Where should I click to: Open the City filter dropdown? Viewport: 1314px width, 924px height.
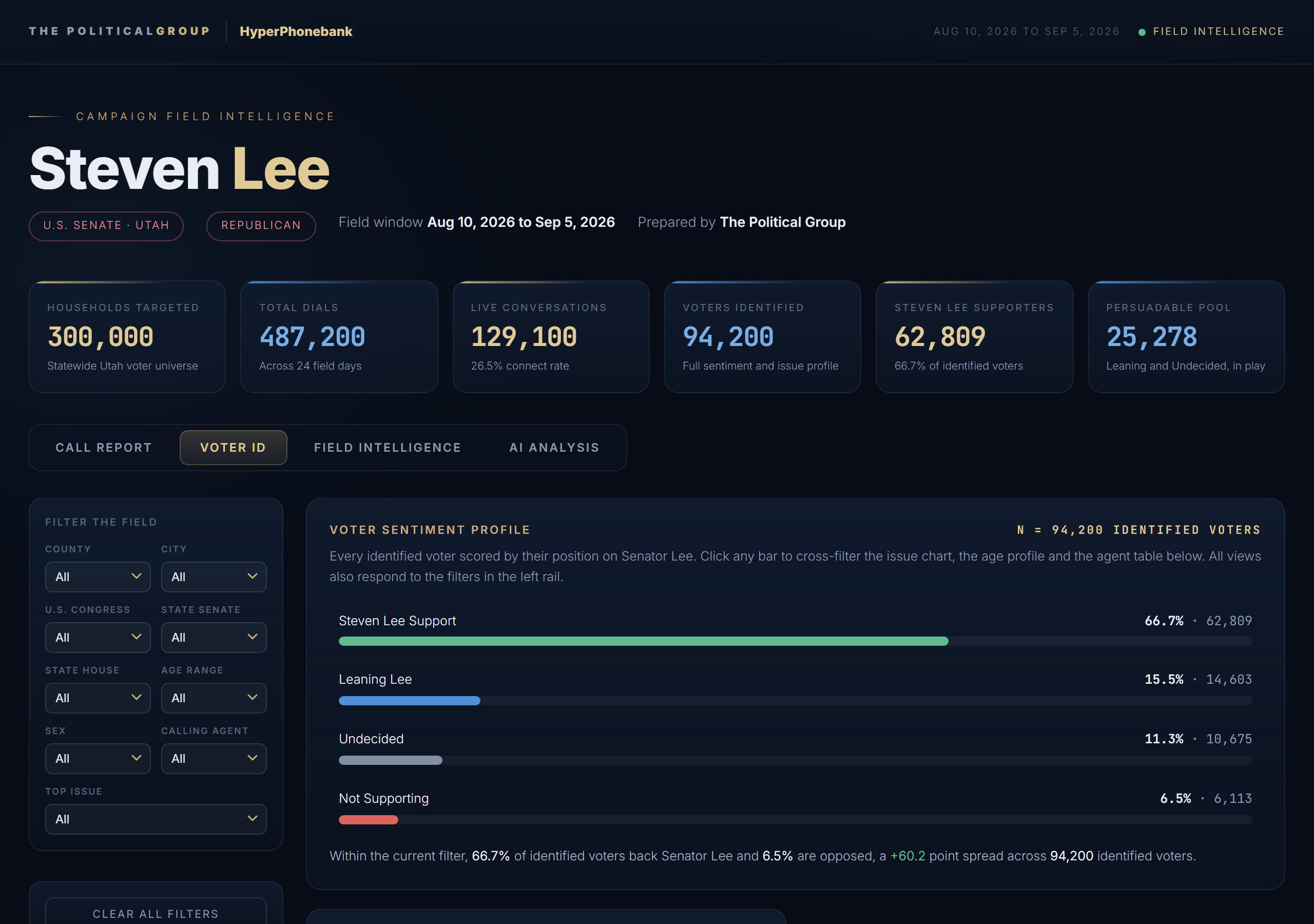[x=214, y=576]
